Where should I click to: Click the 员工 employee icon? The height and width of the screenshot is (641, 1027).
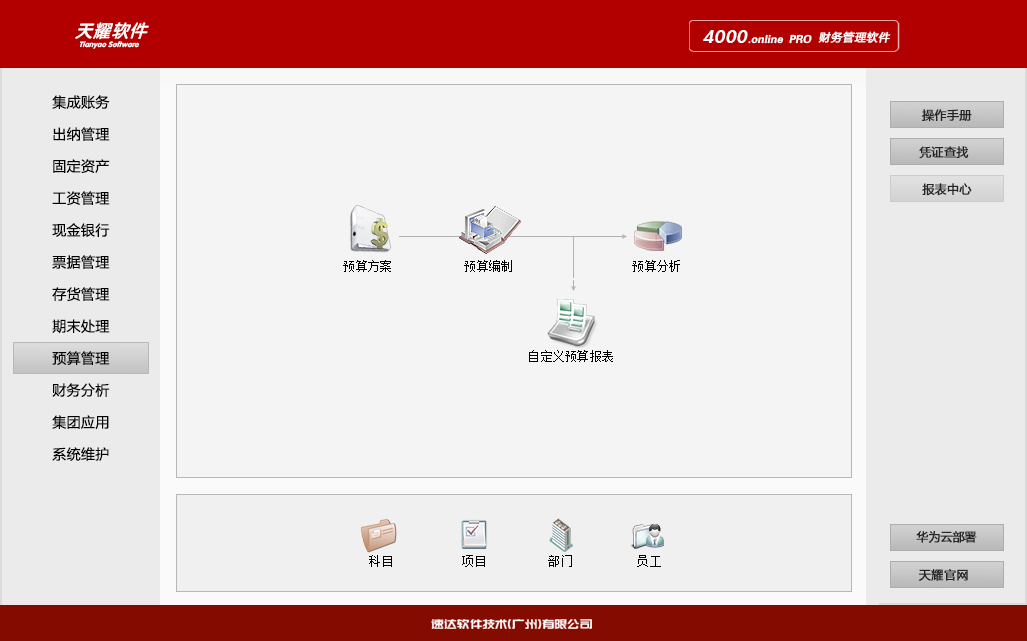648,536
